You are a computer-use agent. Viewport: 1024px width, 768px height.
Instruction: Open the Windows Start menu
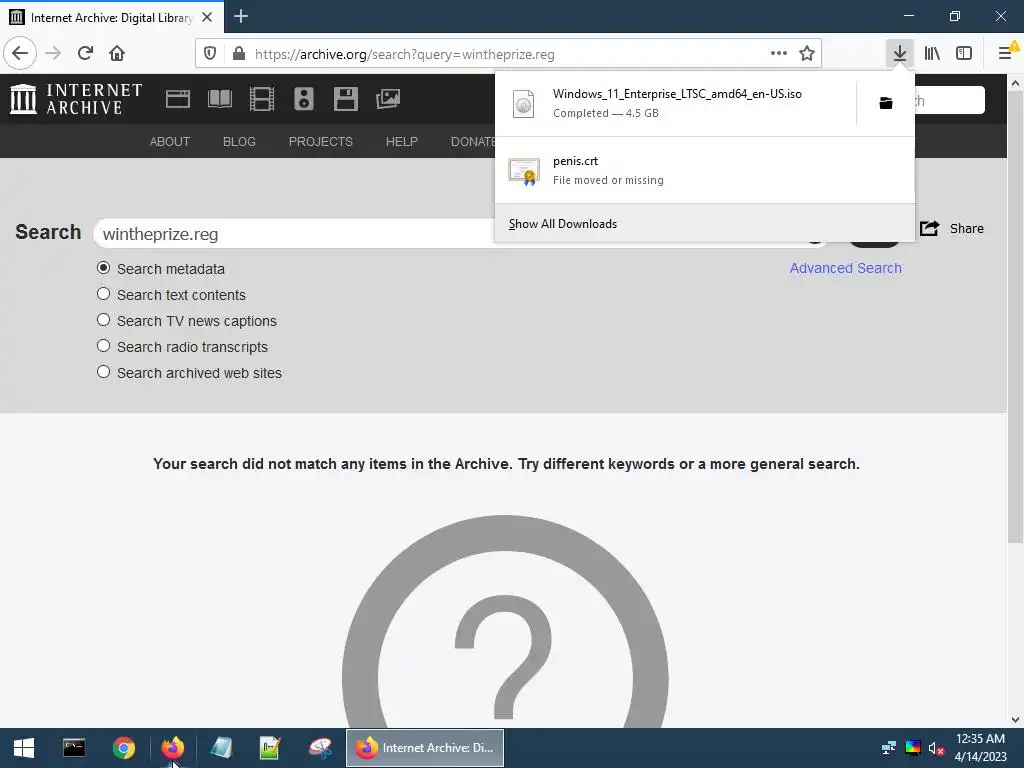(24, 748)
